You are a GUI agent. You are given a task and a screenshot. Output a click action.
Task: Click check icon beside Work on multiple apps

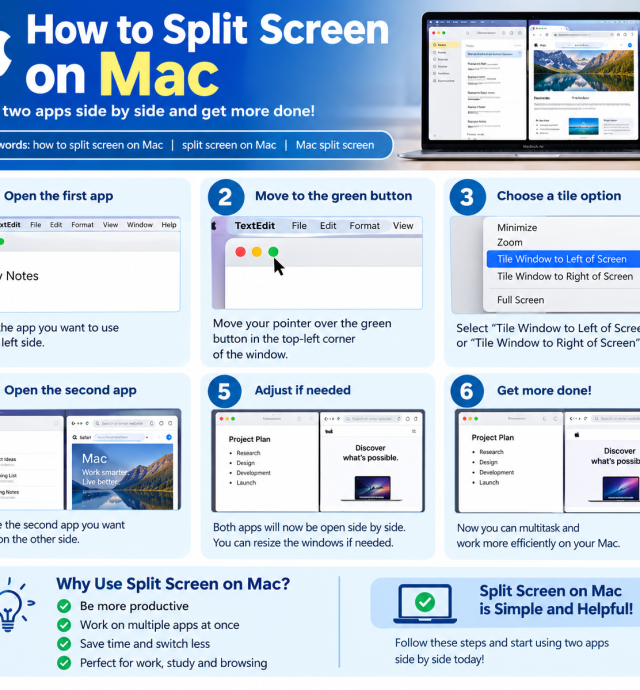(x=64, y=625)
